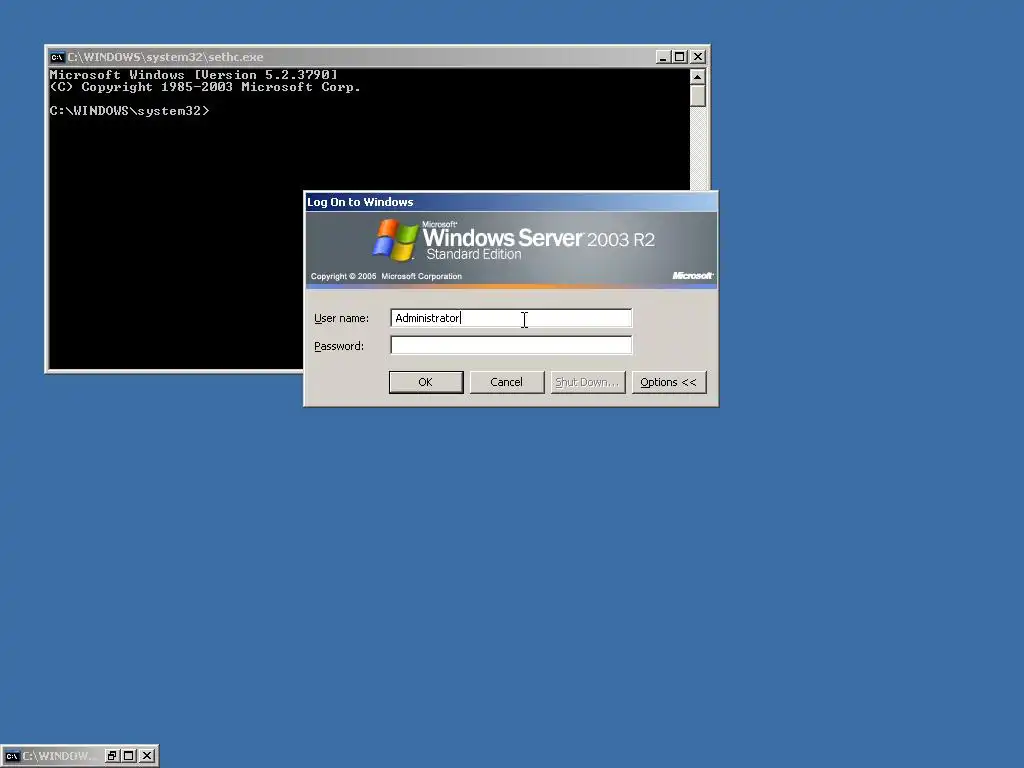Click the console scrollbar up arrow

tap(697, 76)
